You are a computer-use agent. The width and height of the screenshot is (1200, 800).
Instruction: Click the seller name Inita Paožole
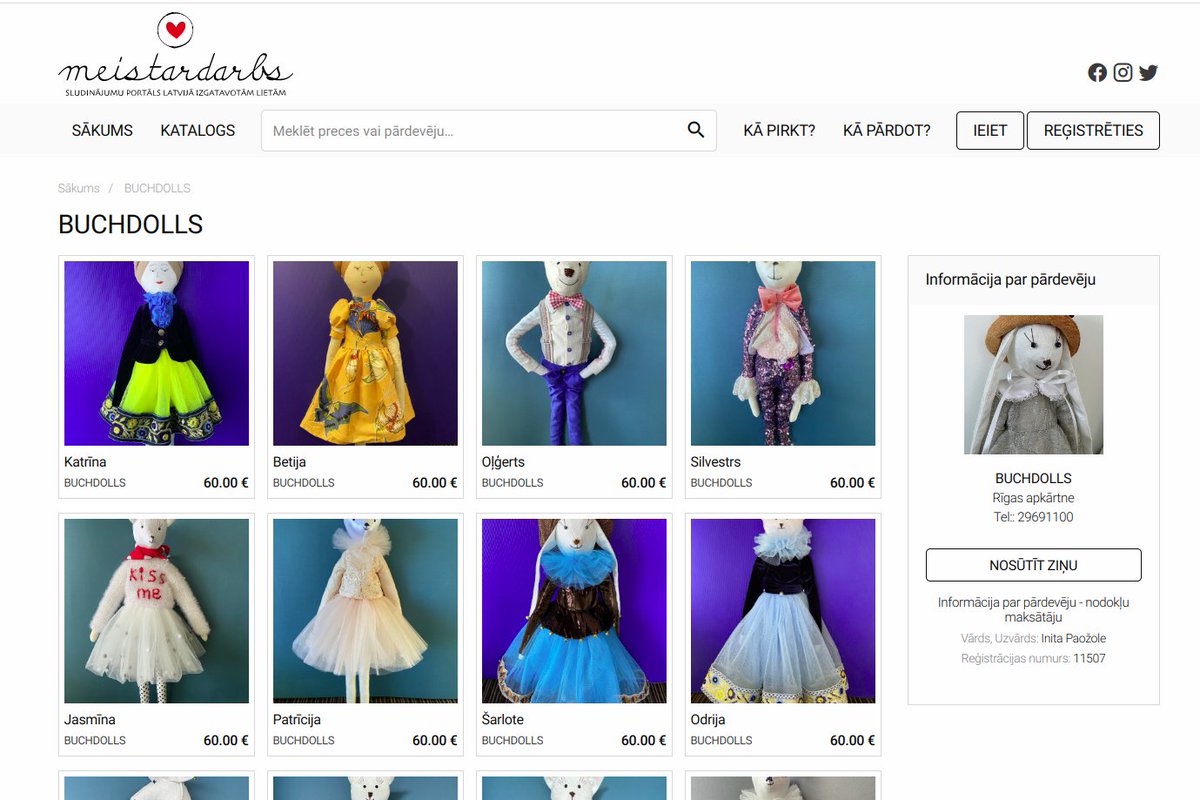tap(1073, 639)
